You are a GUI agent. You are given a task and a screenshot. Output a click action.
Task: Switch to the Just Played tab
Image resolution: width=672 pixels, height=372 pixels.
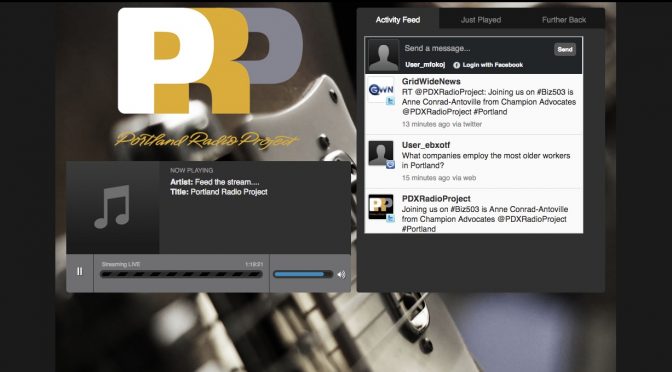[x=481, y=20]
